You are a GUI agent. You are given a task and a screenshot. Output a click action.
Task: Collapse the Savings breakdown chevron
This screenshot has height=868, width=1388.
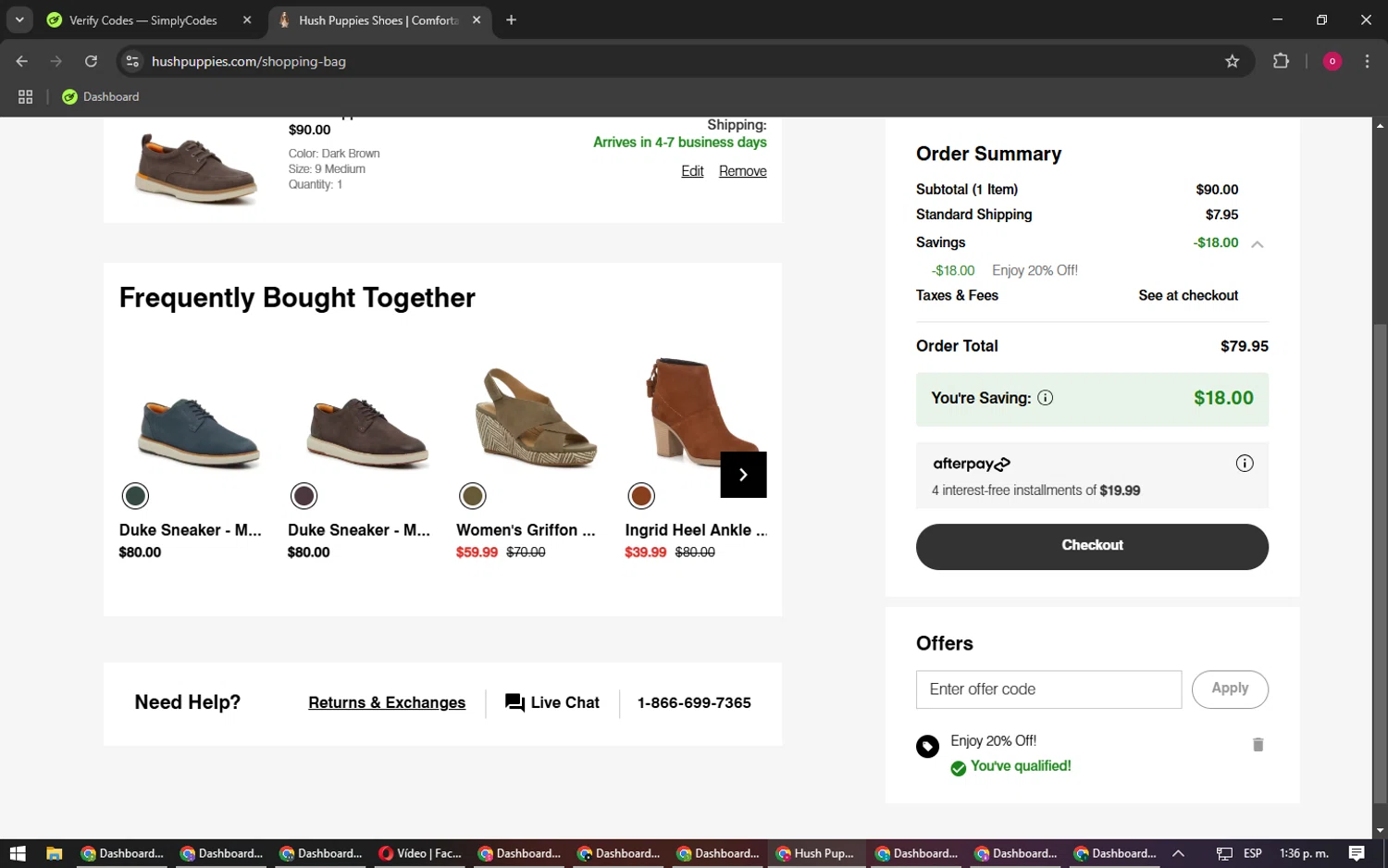pyautogui.click(x=1257, y=244)
